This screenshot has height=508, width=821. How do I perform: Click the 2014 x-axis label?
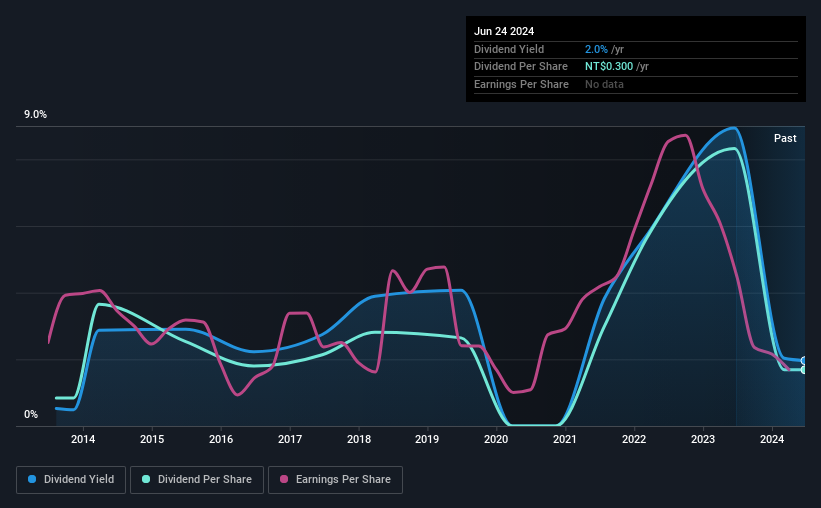(83, 439)
